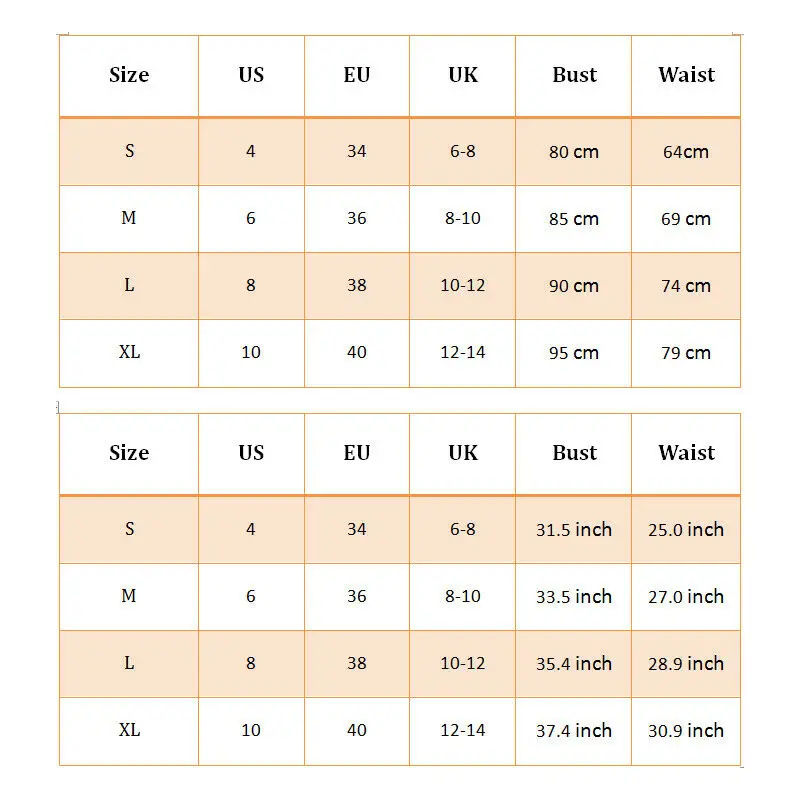The height and width of the screenshot is (800, 800).
Task: Select the XL size cell in the inch table
Action: pos(129,730)
